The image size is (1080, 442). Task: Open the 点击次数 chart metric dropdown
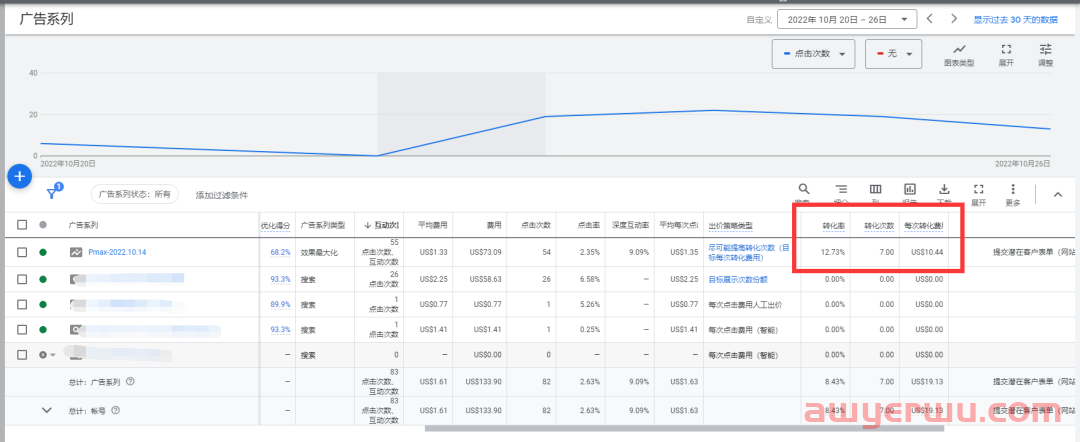(813, 54)
